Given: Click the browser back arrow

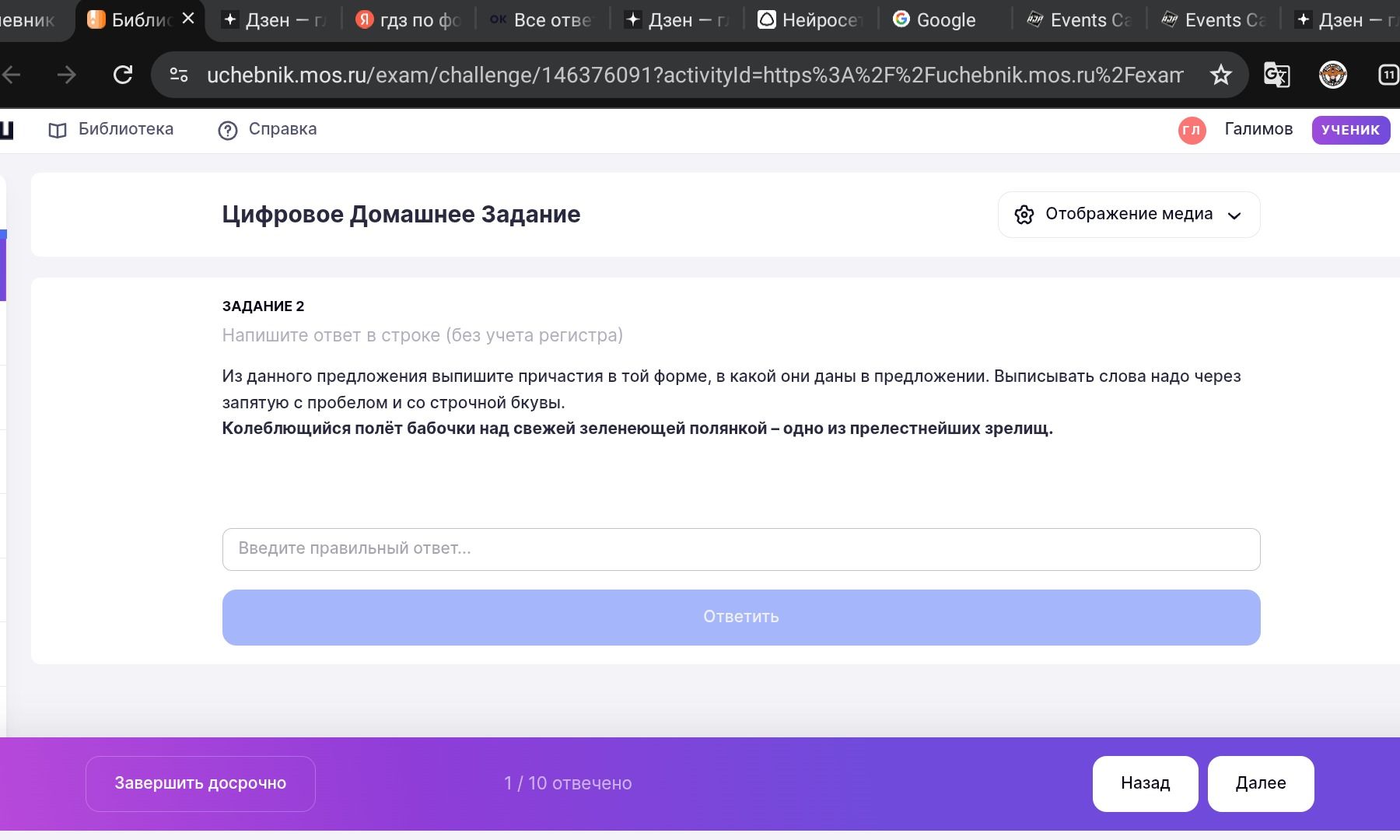Looking at the screenshot, I should coord(11,75).
